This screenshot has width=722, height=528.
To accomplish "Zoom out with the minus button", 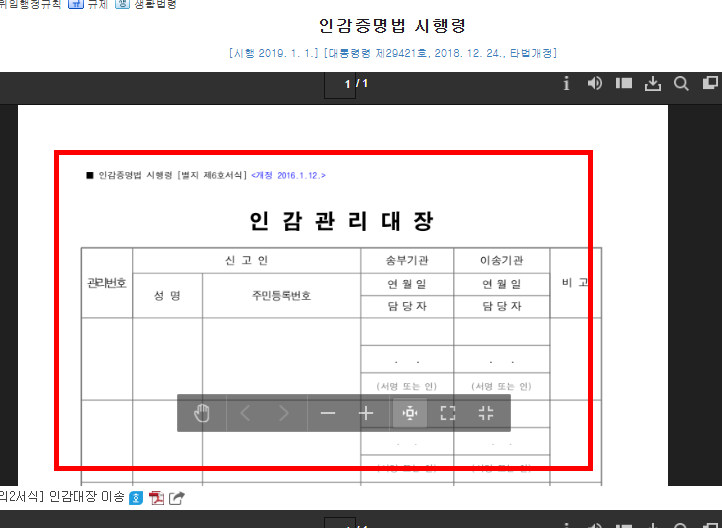I will tap(328, 413).
